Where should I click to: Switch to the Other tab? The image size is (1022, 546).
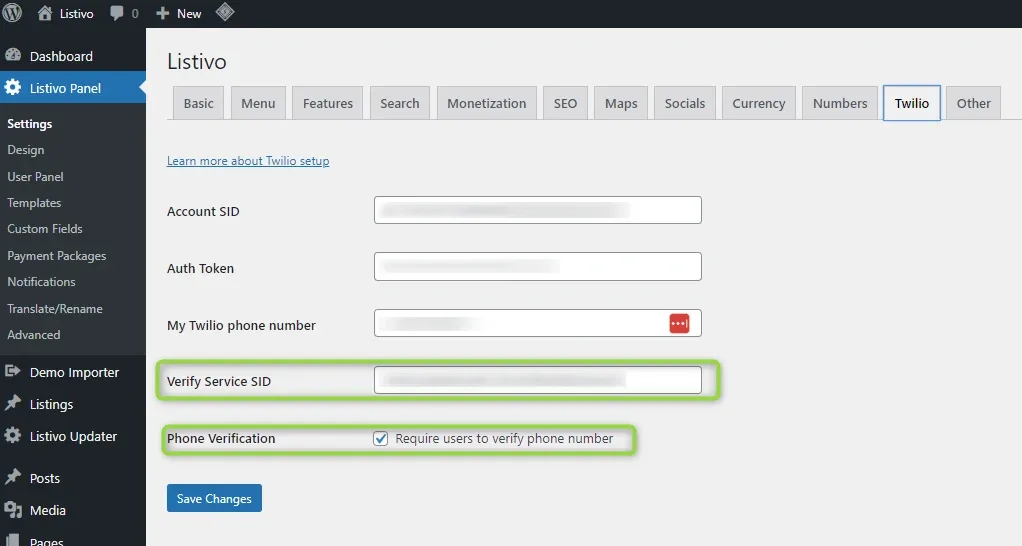(973, 103)
